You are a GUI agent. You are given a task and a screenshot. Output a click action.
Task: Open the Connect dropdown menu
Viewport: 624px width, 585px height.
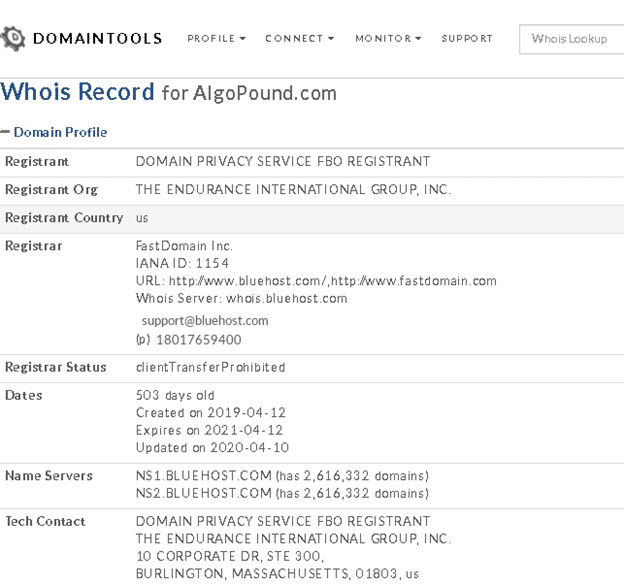300,39
